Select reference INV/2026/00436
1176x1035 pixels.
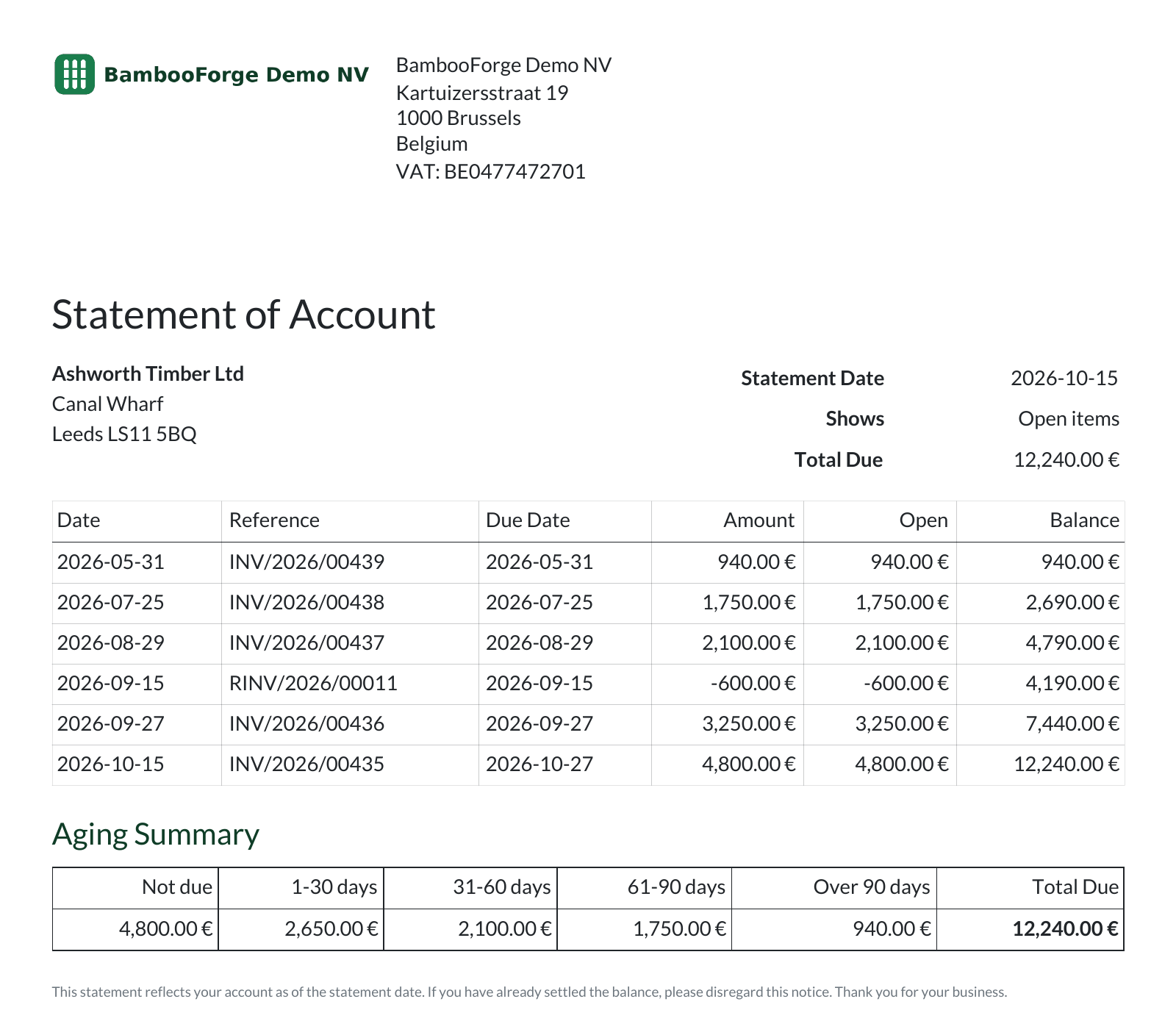pyautogui.click(x=306, y=723)
